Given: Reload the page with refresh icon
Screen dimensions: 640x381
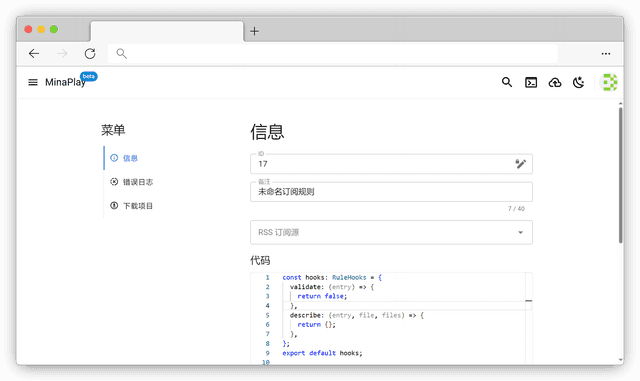Looking at the screenshot, I should [90, 53].
